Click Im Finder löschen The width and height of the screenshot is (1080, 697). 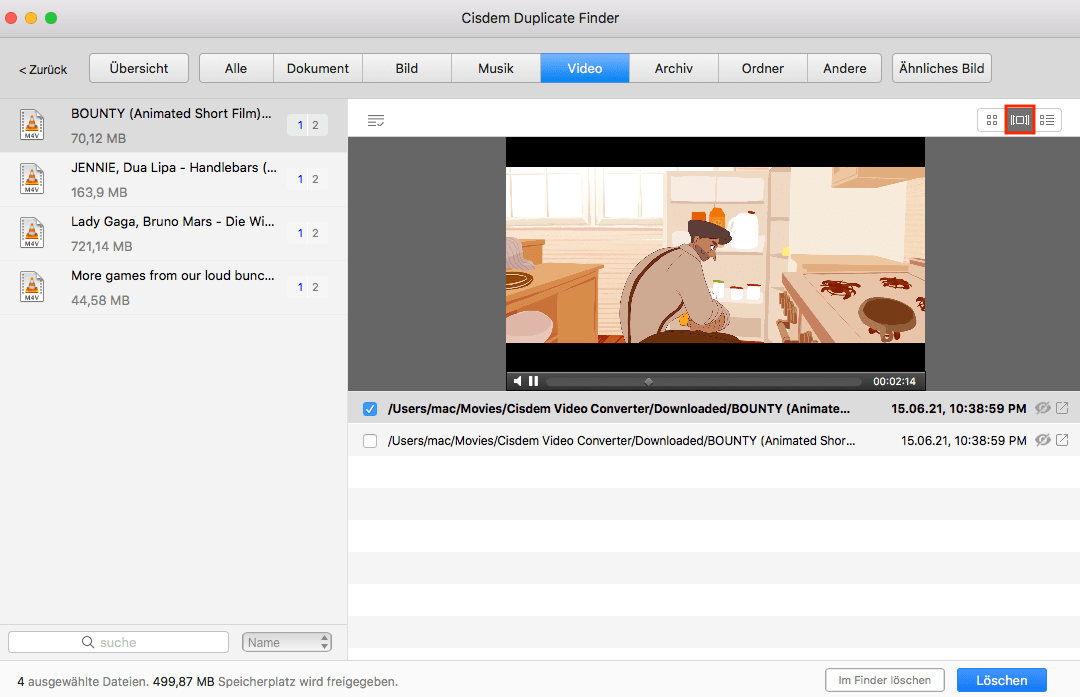884,680
